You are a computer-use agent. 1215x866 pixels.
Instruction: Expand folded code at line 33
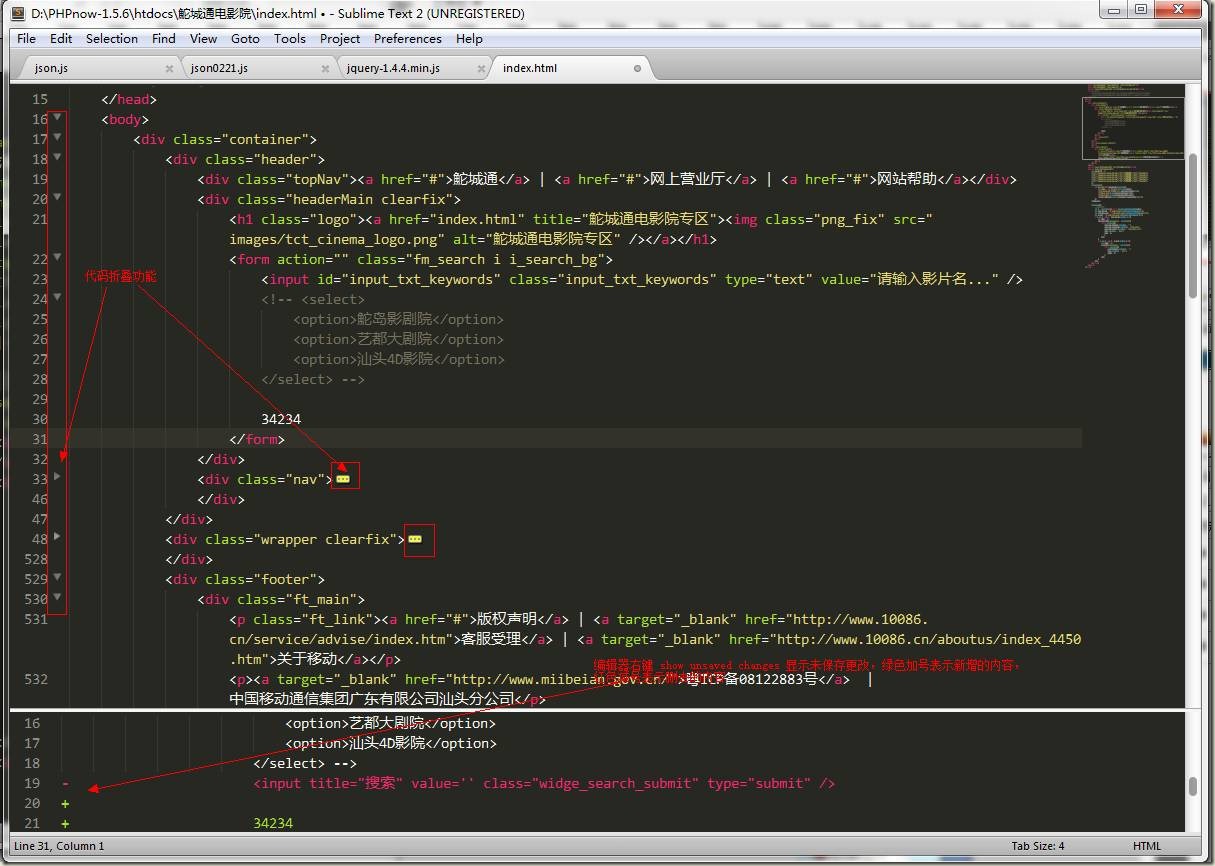tap(57, 477)
